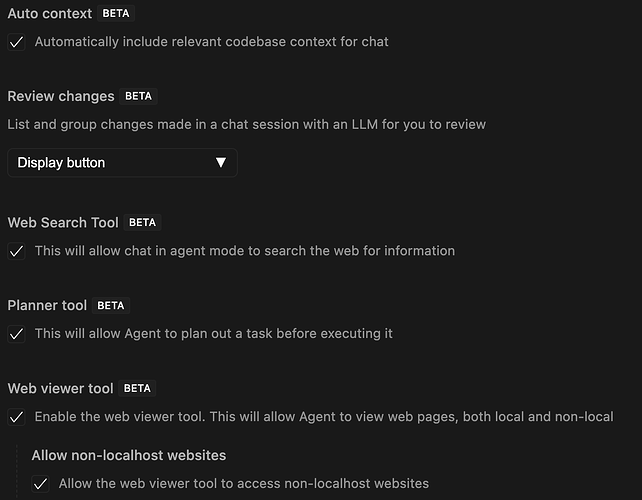Click the Auto context heading

(50, 14)
